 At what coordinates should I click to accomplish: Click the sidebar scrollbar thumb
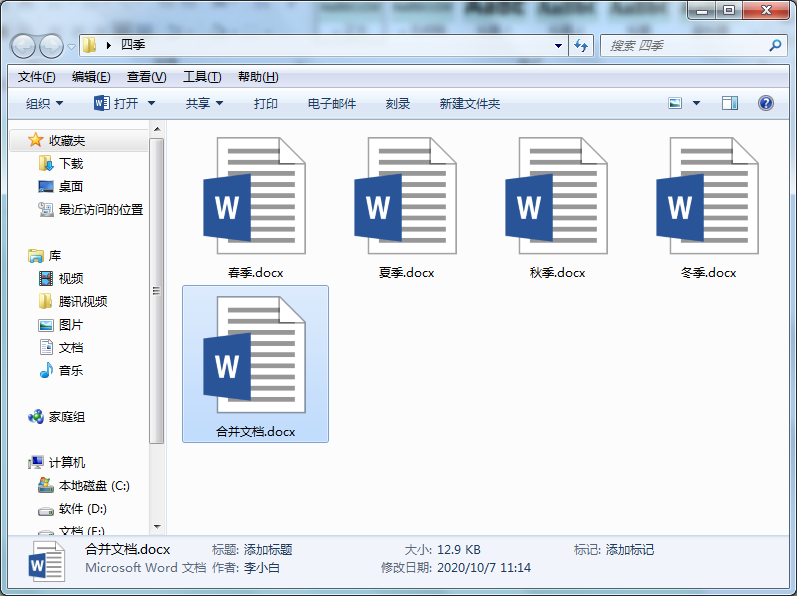pyautogui.click(x=157, y=291)
